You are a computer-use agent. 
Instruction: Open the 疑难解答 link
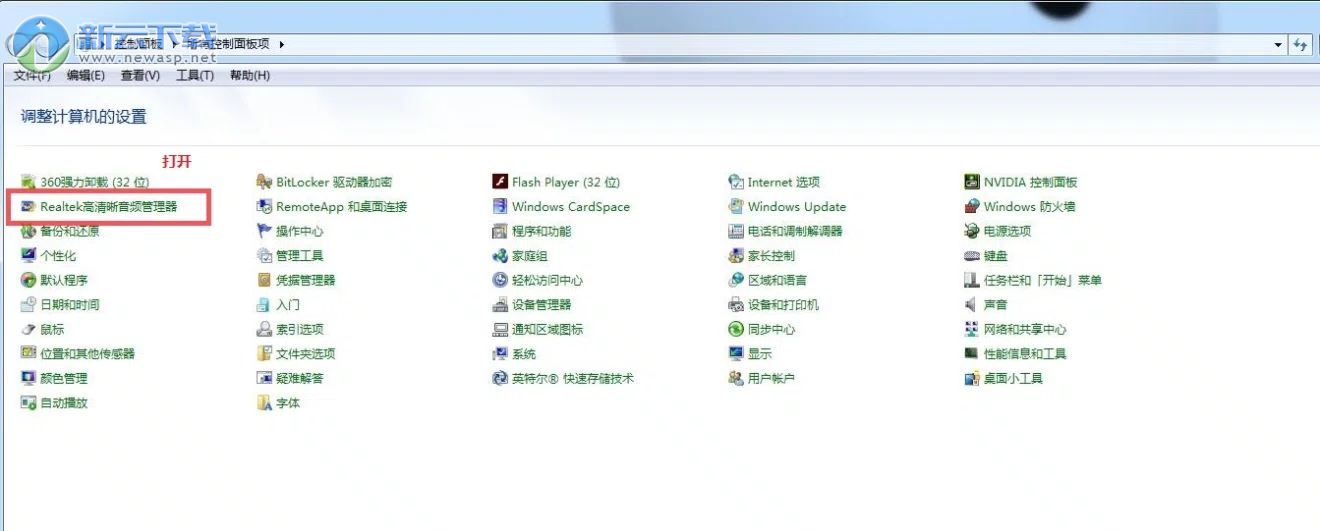pos(300,378)
